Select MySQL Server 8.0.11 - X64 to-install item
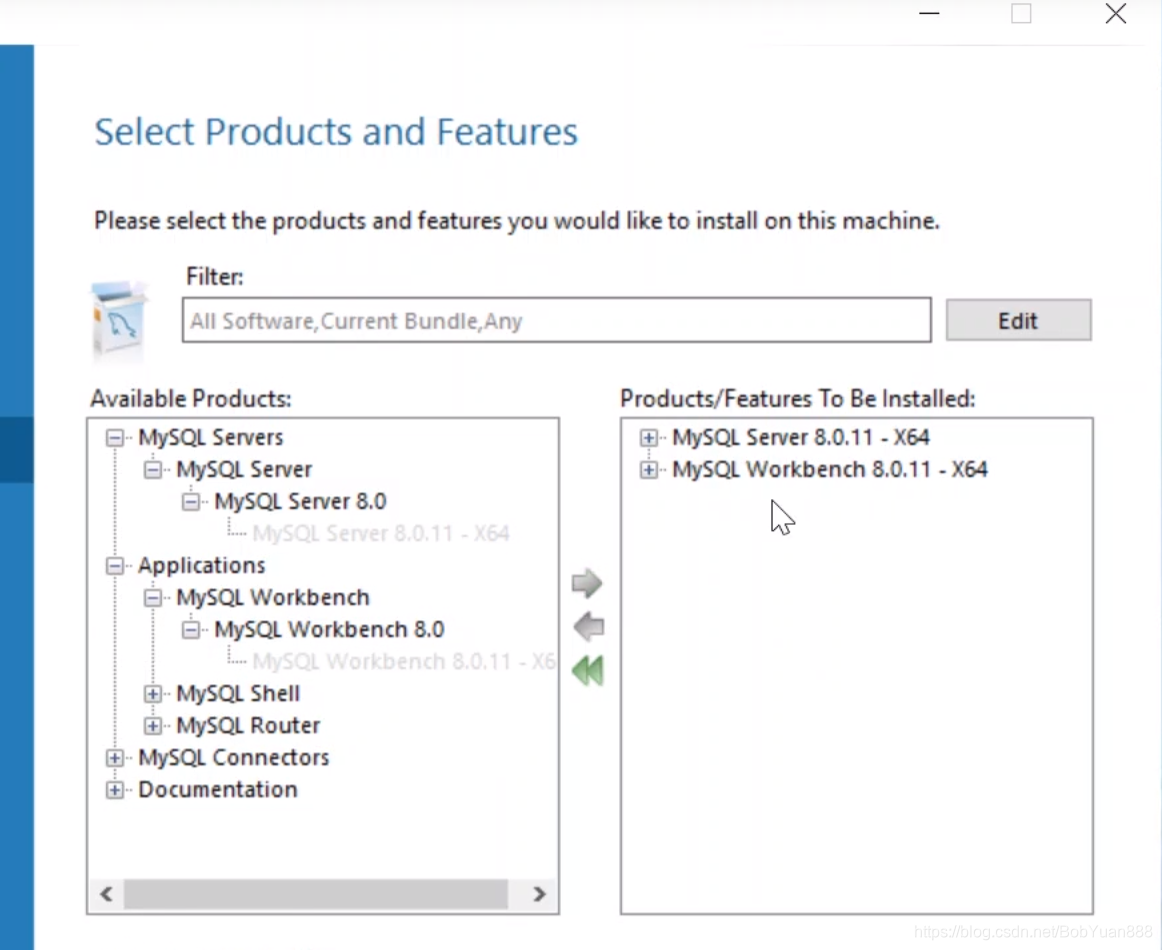The height and width of the screenshot is (950, 1162). [800, 437]
